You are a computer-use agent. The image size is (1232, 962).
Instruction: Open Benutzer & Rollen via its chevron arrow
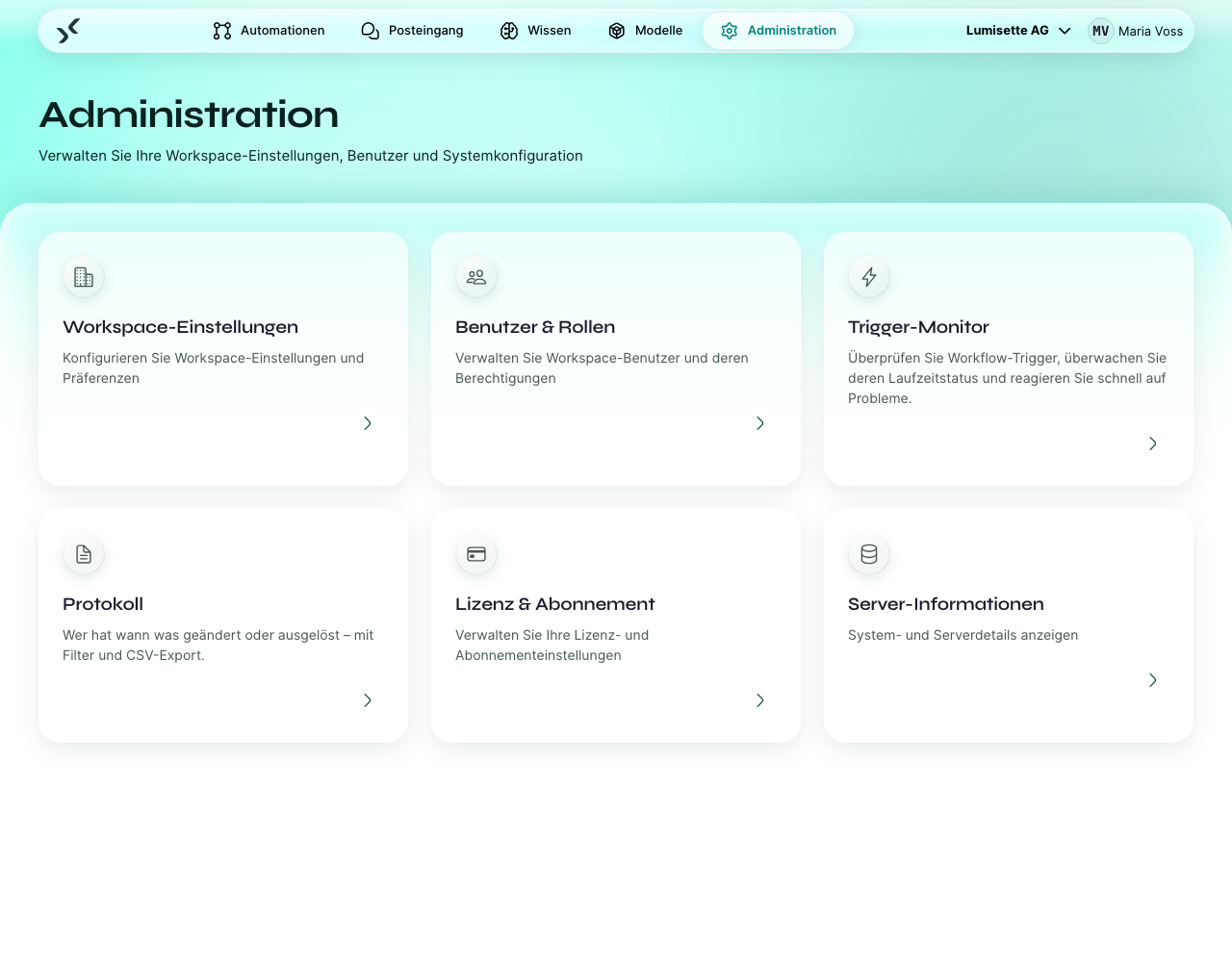click(760, 423)
